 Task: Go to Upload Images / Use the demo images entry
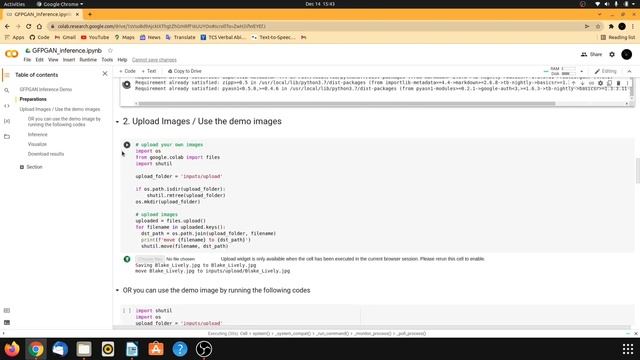[x=60, y=109]
